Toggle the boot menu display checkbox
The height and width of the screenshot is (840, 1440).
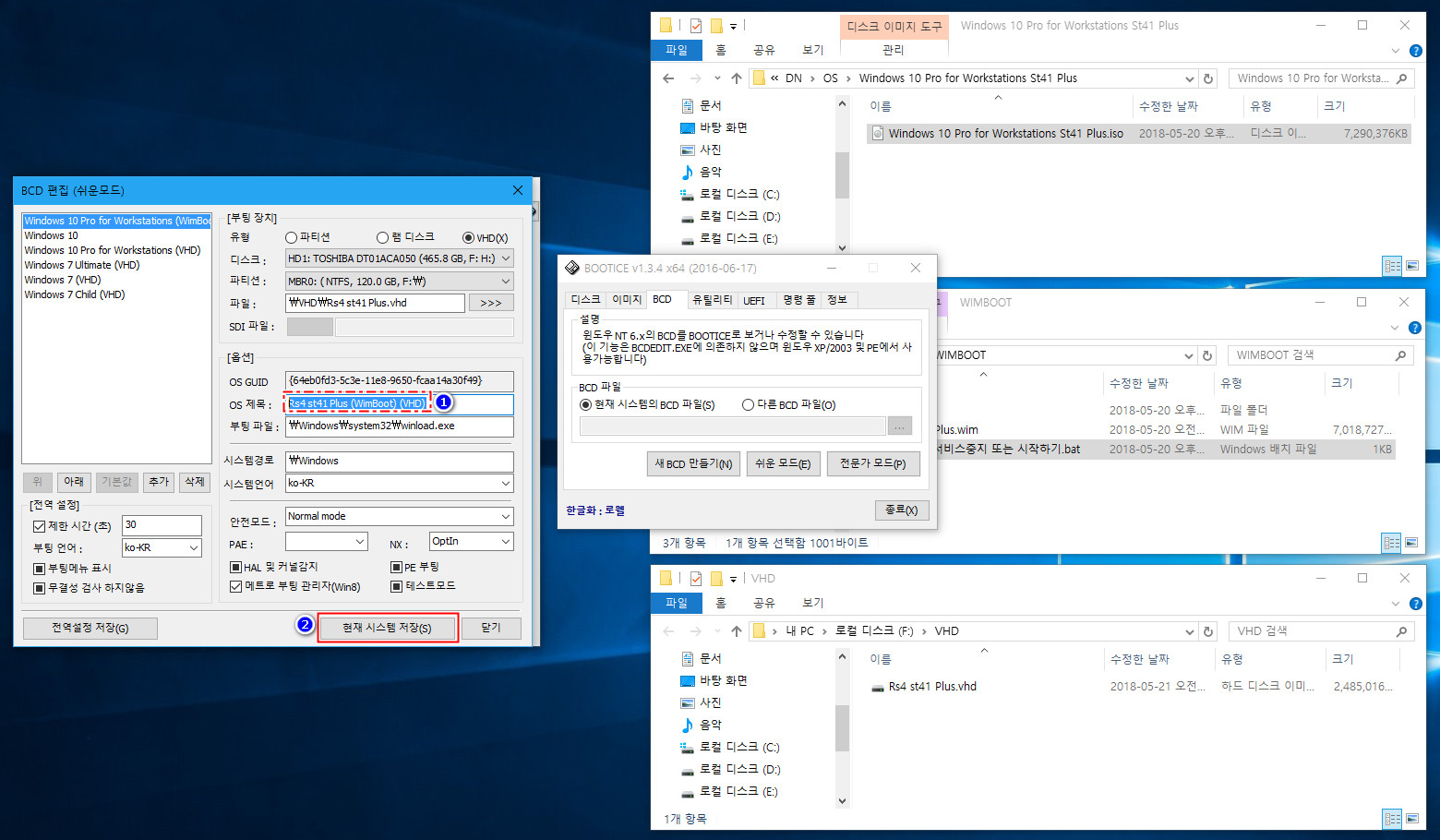pos(39,569)
